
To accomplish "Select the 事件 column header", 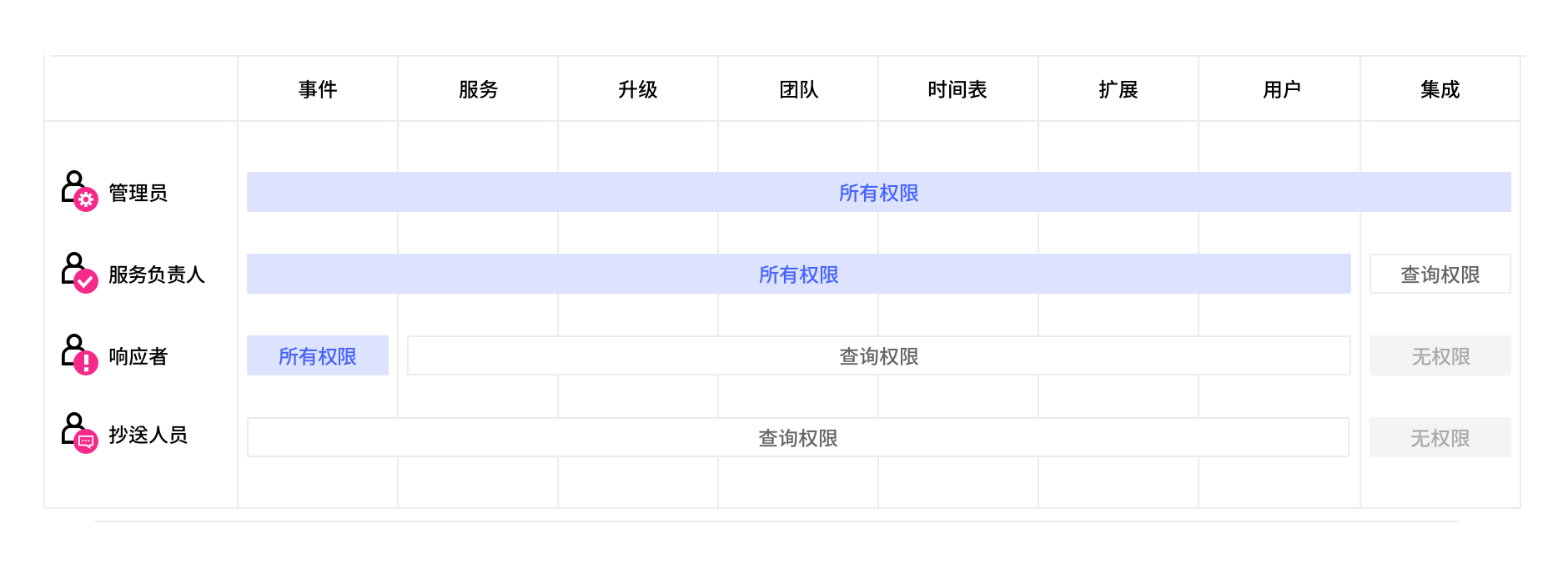I will click(318, 89).
